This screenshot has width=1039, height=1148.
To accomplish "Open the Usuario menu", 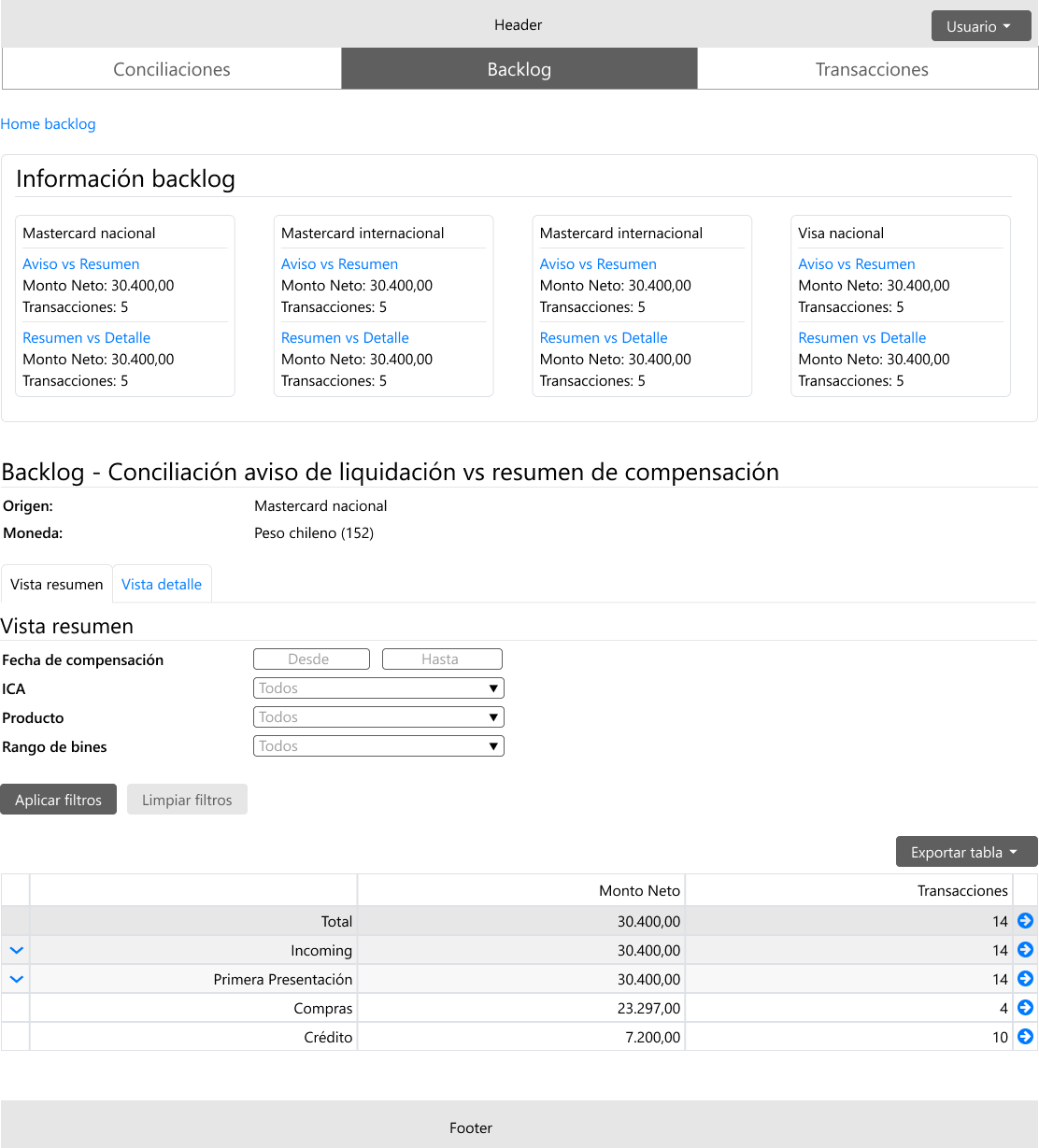I will [x=980, y=26].
